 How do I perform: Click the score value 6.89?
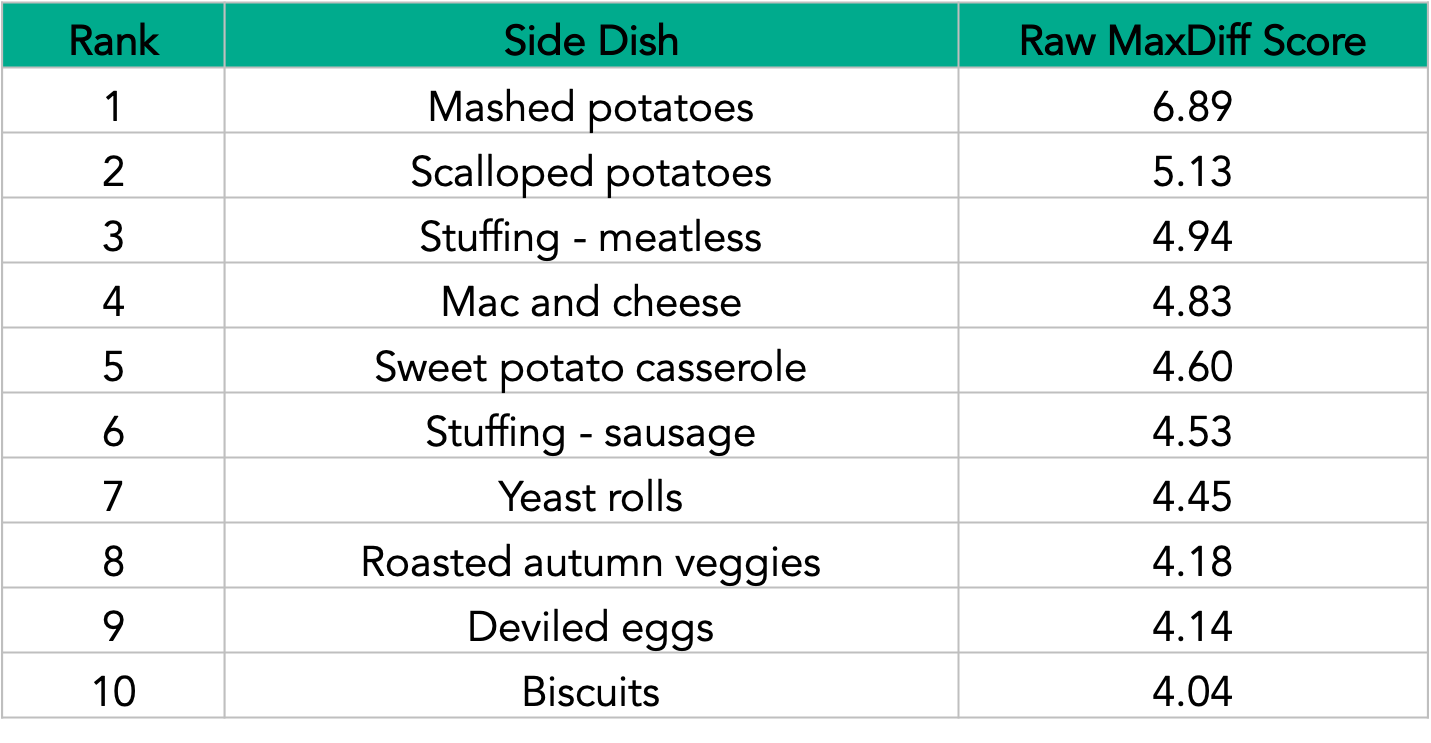pos(1192,107)
